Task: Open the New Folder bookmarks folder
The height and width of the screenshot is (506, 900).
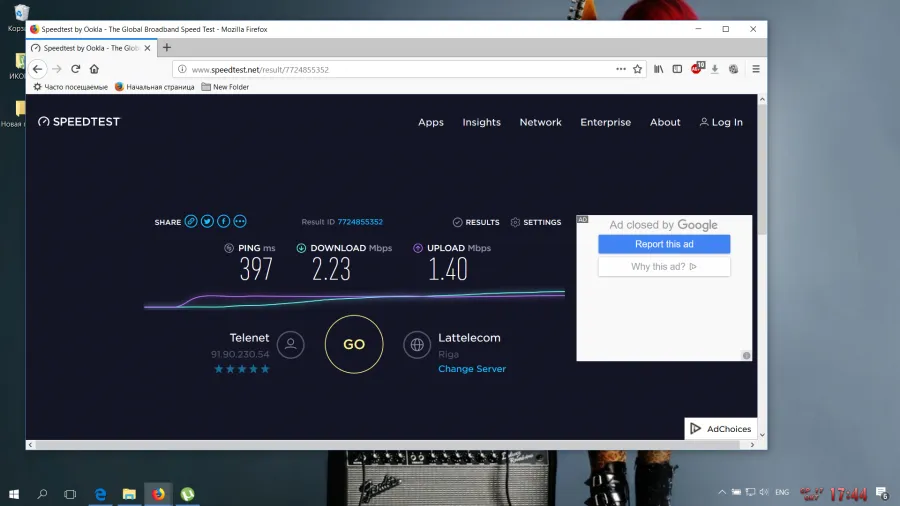Action: click(225, 87)
